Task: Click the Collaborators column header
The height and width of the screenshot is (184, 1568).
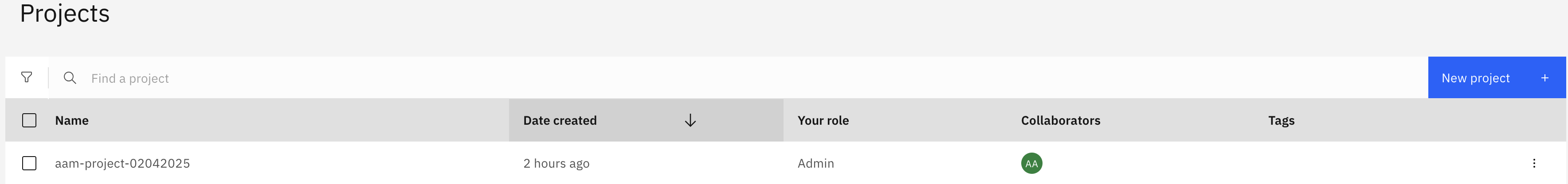Action: pyautogui.click(x=1060, y=120)
